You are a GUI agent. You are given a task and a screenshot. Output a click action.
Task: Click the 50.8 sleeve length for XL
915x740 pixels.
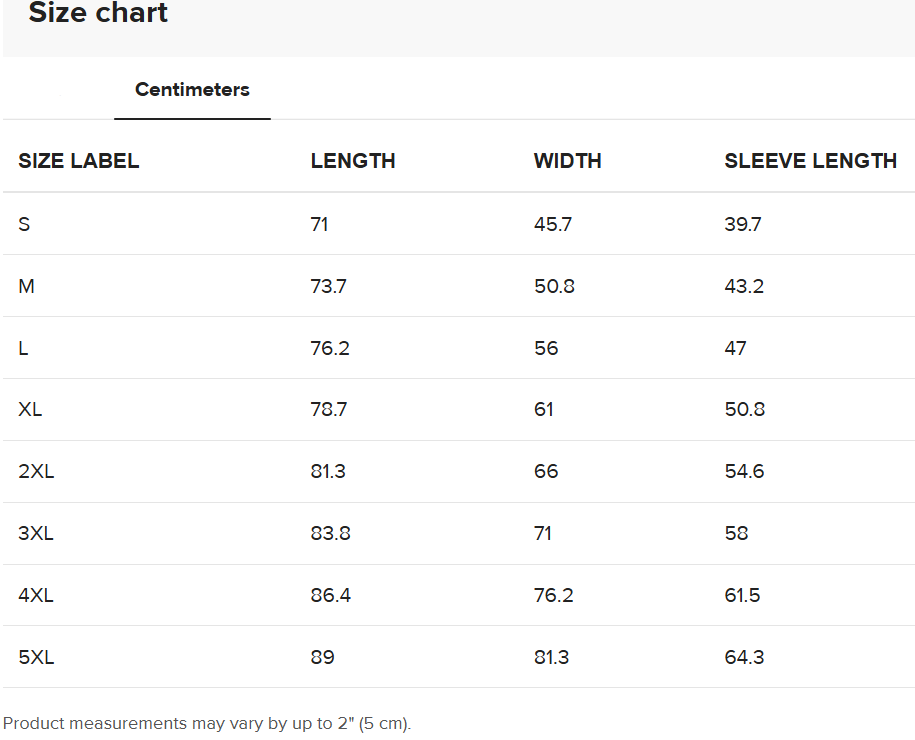point(746,409)
